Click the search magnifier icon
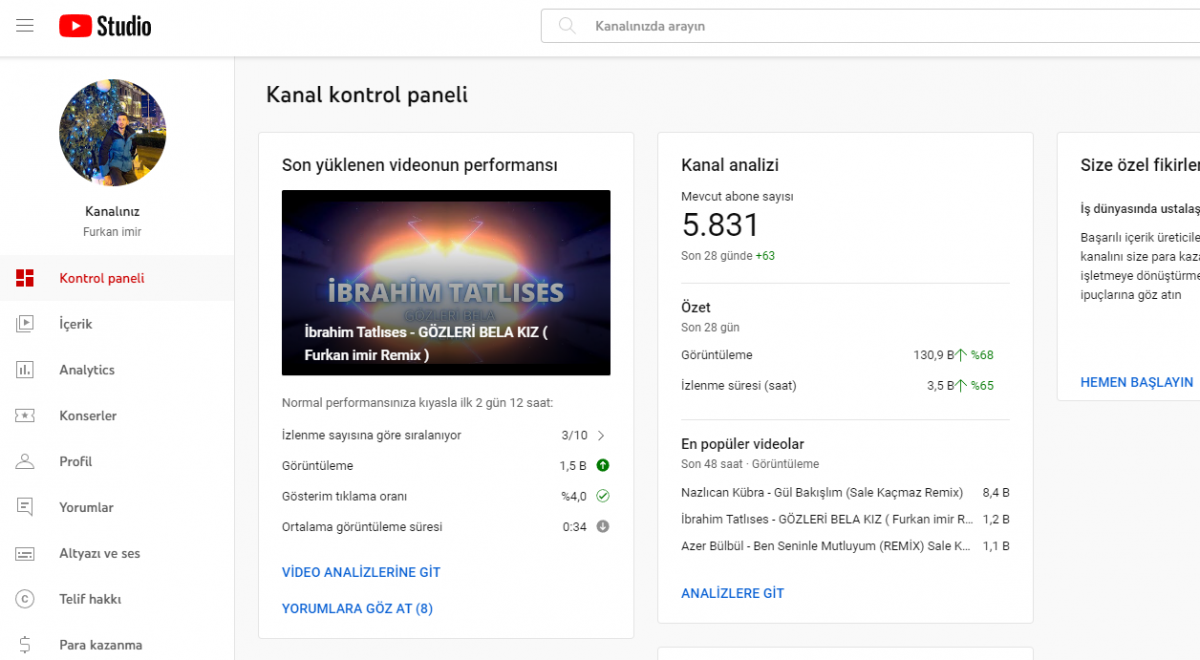 tap(567, 26)
